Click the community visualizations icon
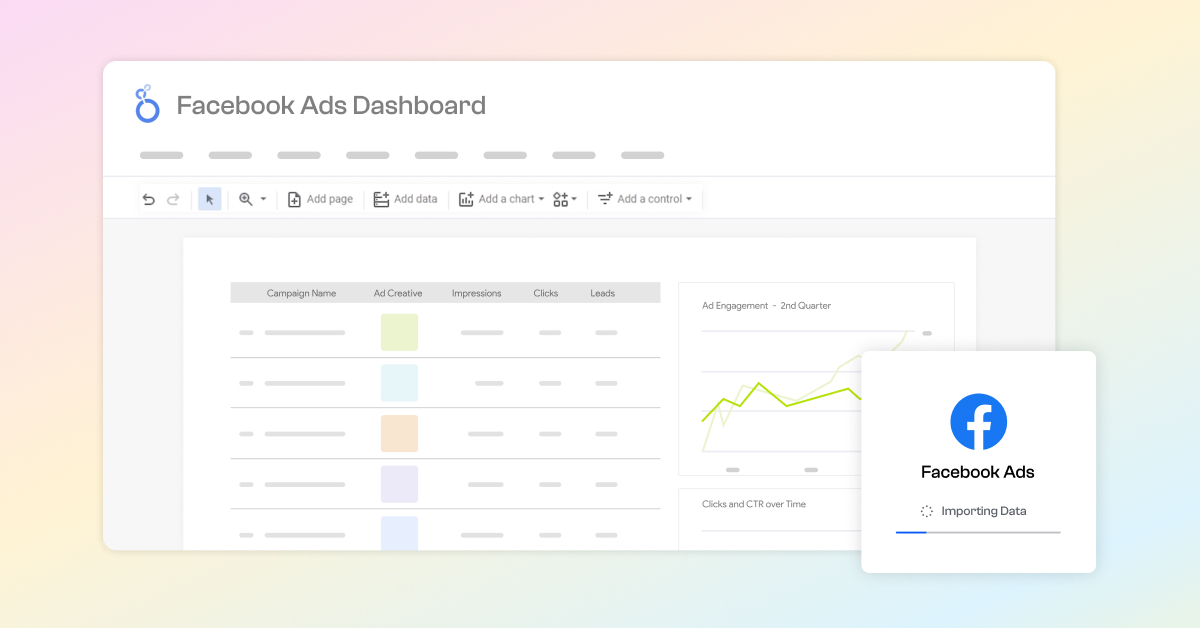 click(x=561, y=199)
